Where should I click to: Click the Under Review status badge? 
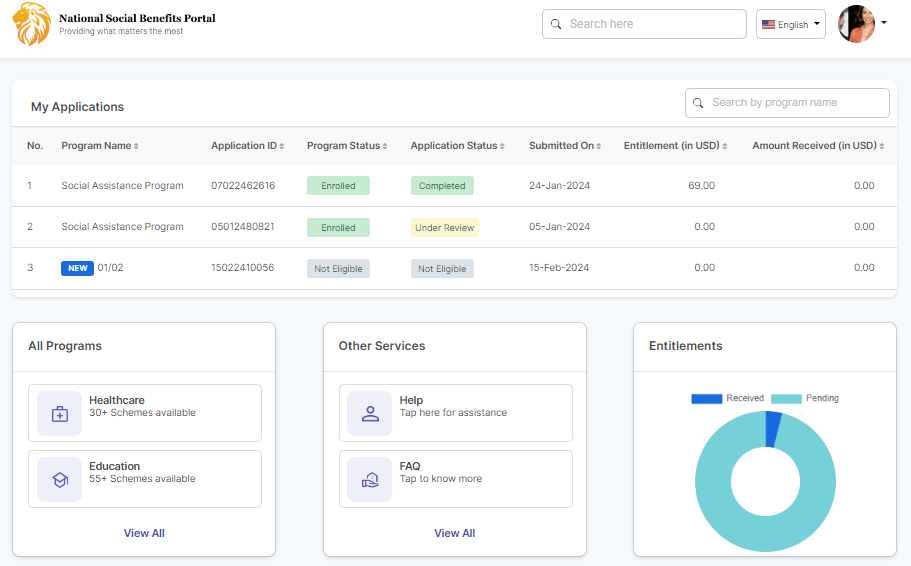(x=445, y=227)
